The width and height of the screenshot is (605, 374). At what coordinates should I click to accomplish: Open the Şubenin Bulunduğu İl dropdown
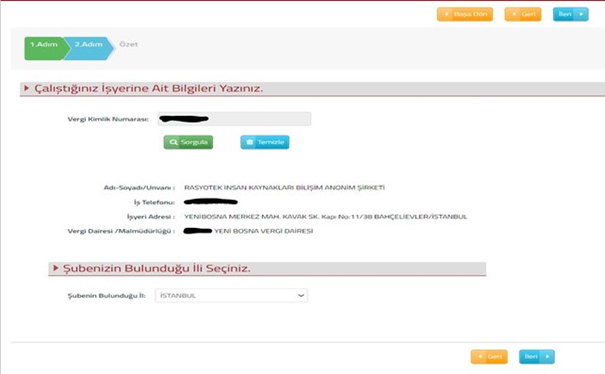tap(231, 296)
